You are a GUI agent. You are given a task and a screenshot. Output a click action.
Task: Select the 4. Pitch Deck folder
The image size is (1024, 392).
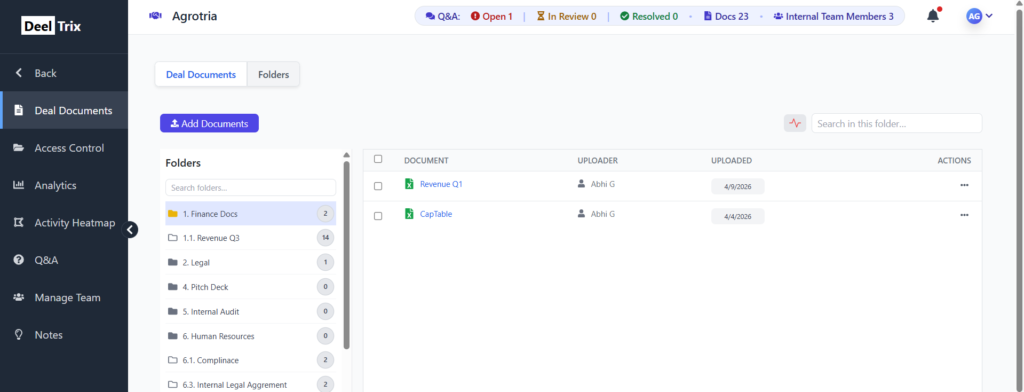[251, 287]
